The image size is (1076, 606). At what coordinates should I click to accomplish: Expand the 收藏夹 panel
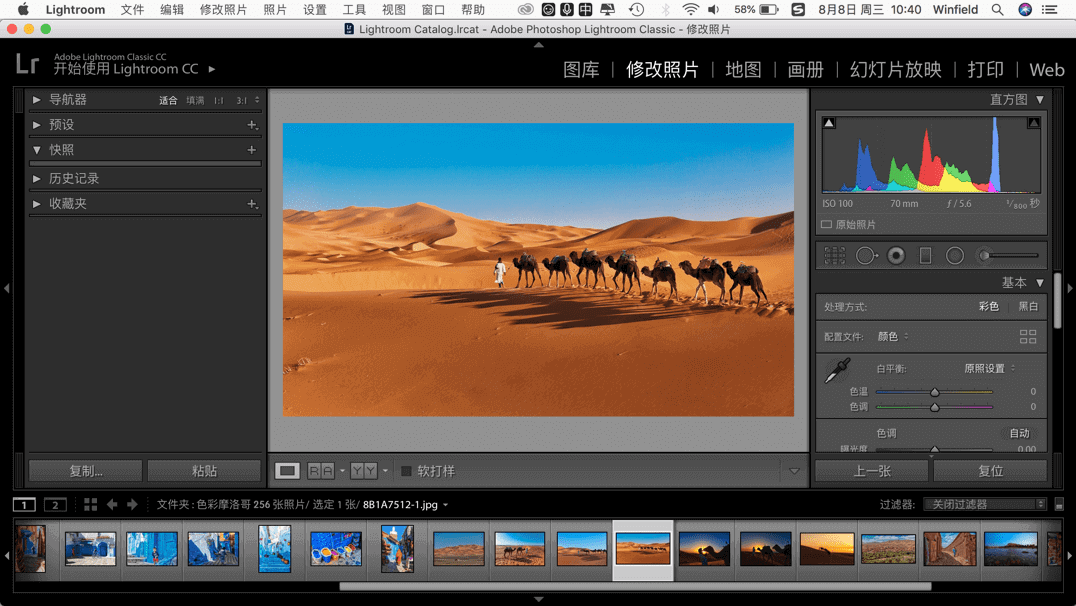pos(36,204)
